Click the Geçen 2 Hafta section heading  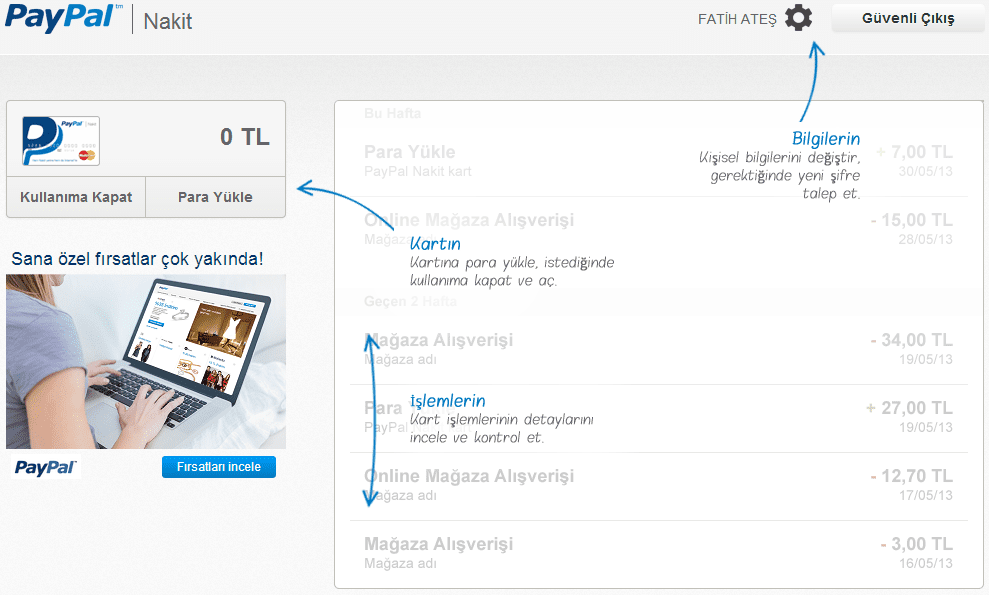(410, 302)
